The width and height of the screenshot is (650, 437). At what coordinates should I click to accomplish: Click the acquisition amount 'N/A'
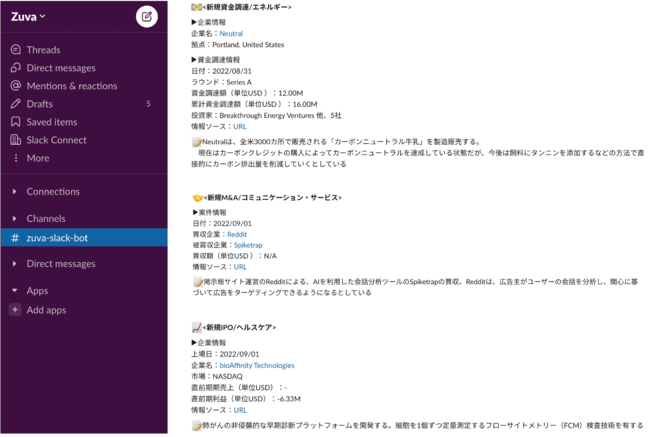(270, 256)
